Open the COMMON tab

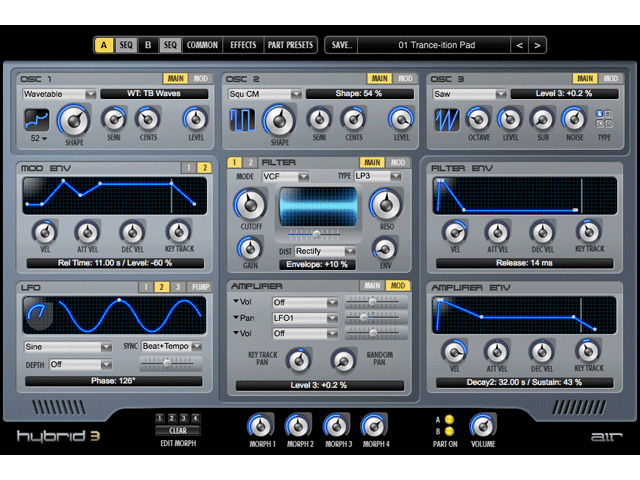(x=202, y=45)
